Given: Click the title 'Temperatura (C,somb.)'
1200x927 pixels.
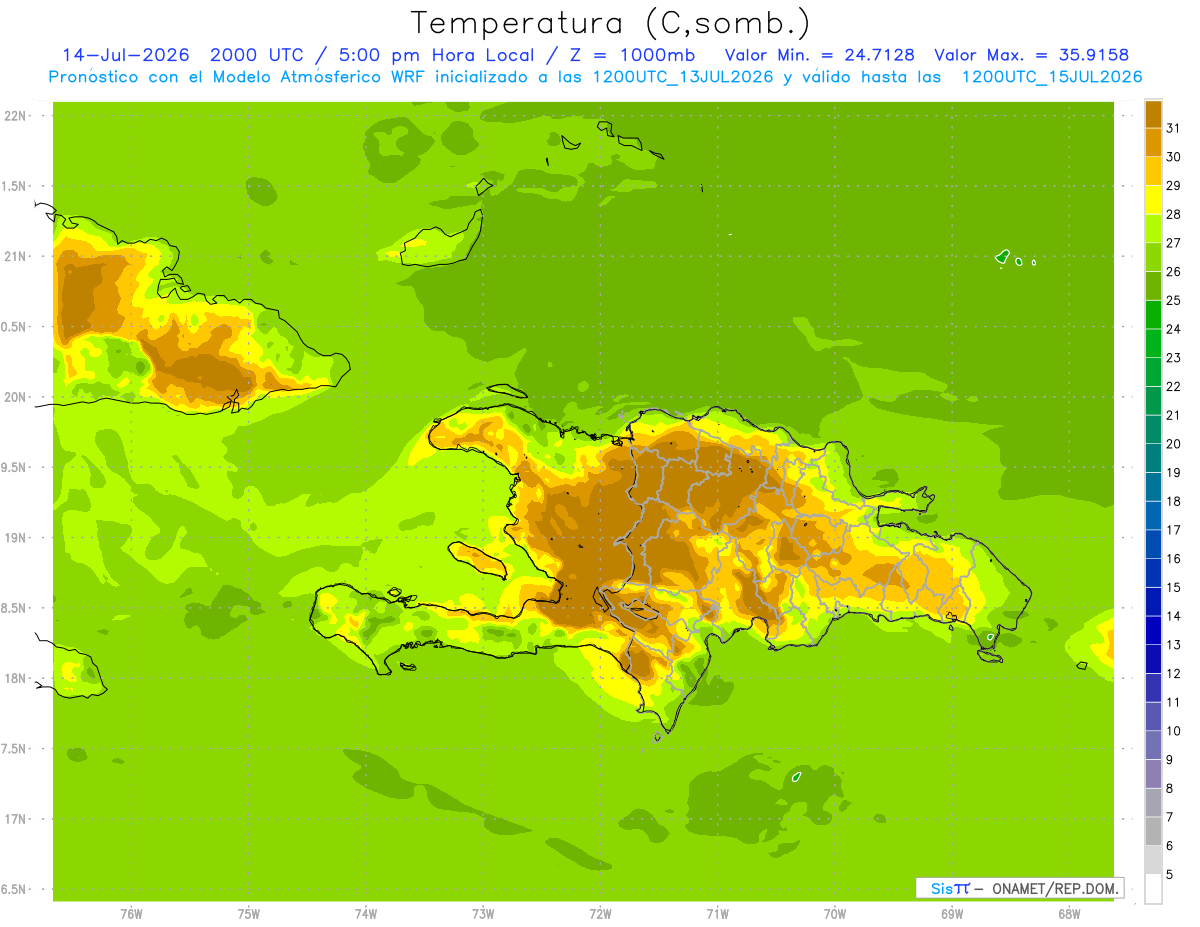Looking at the screenshot, I should (x=610, y=24).
